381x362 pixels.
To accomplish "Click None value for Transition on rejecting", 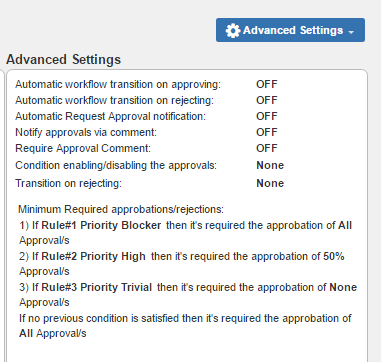I will (x=270, y=183).
